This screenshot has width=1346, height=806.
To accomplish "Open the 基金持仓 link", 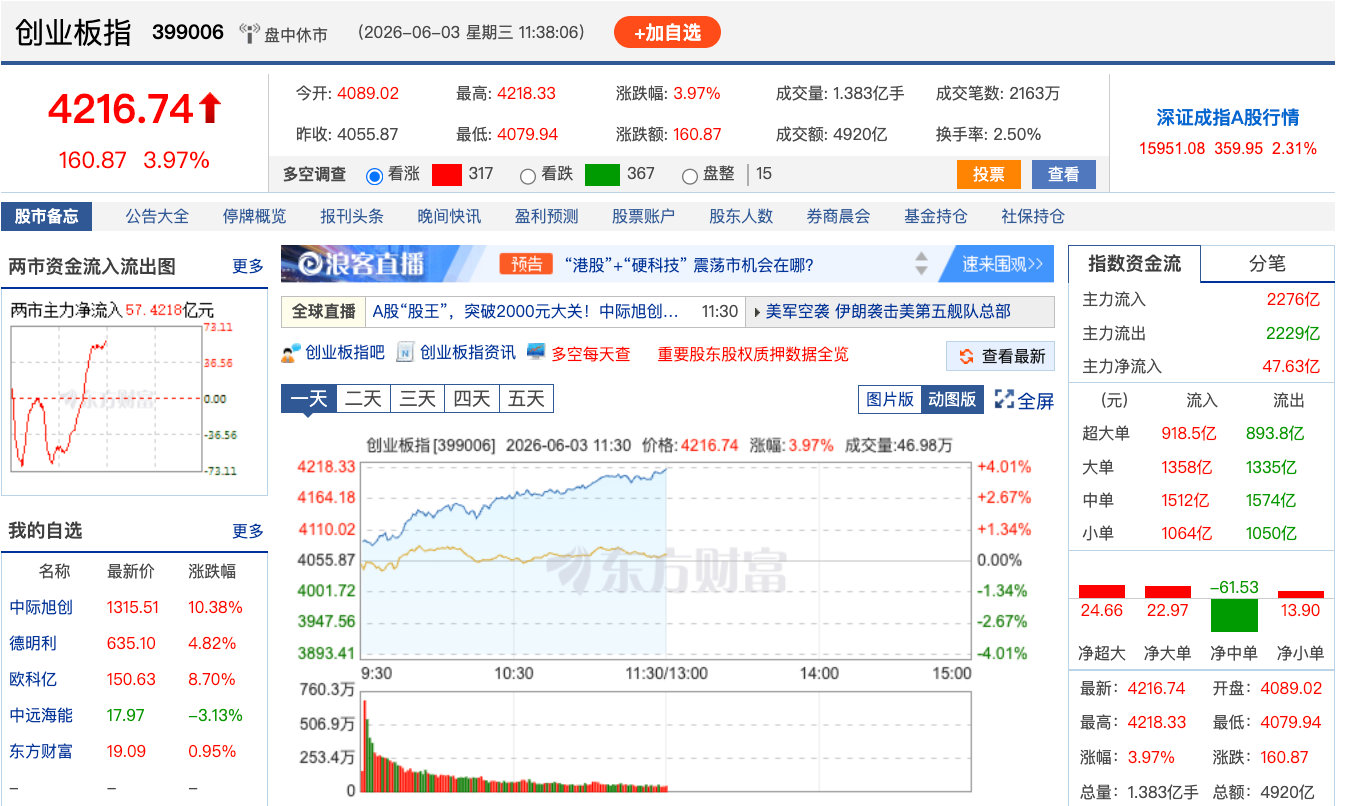I will click(936, 216).
